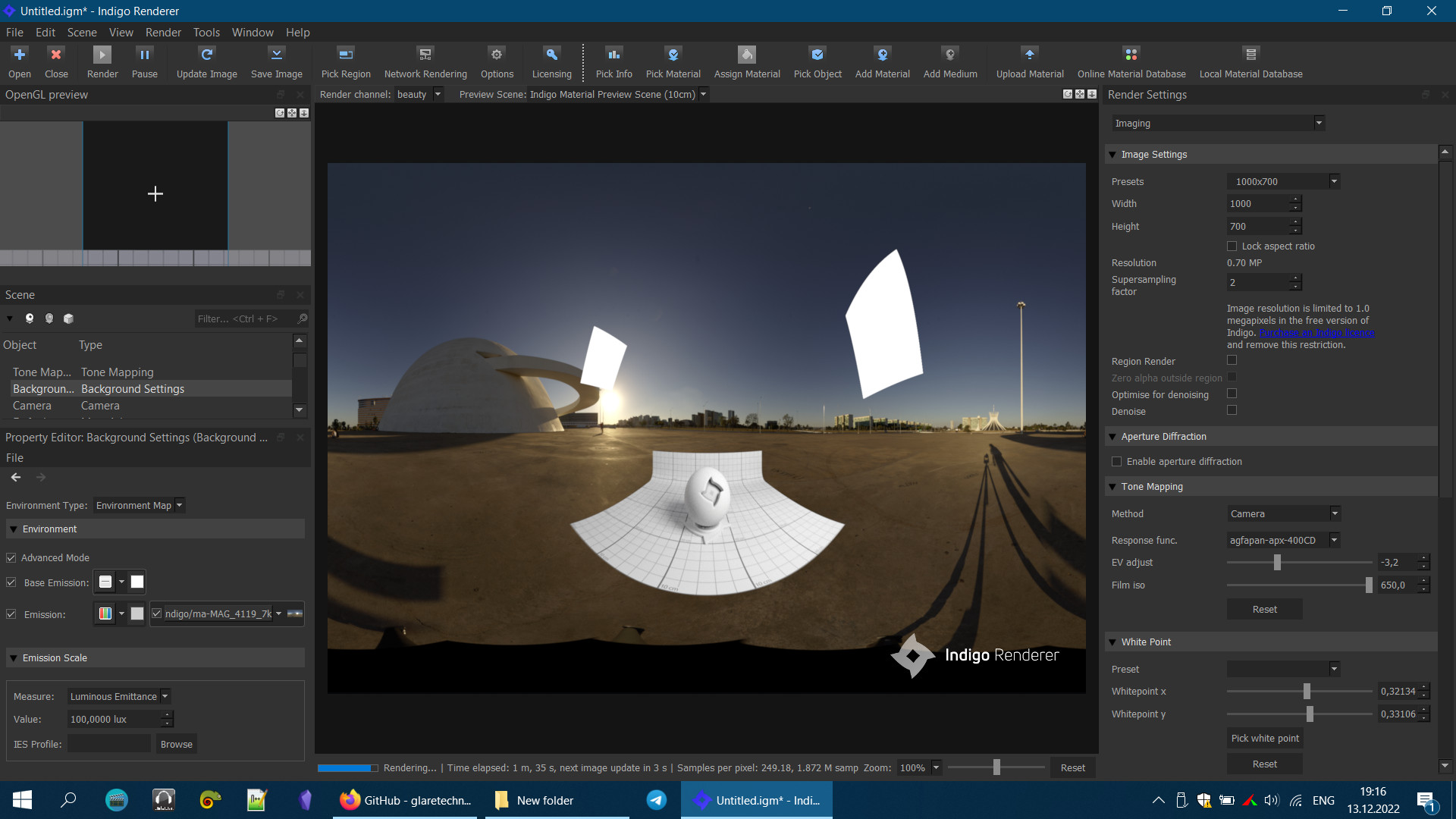1456x819 pixels.
Task: Click the scene Filter text field
Action: point(245,319)
